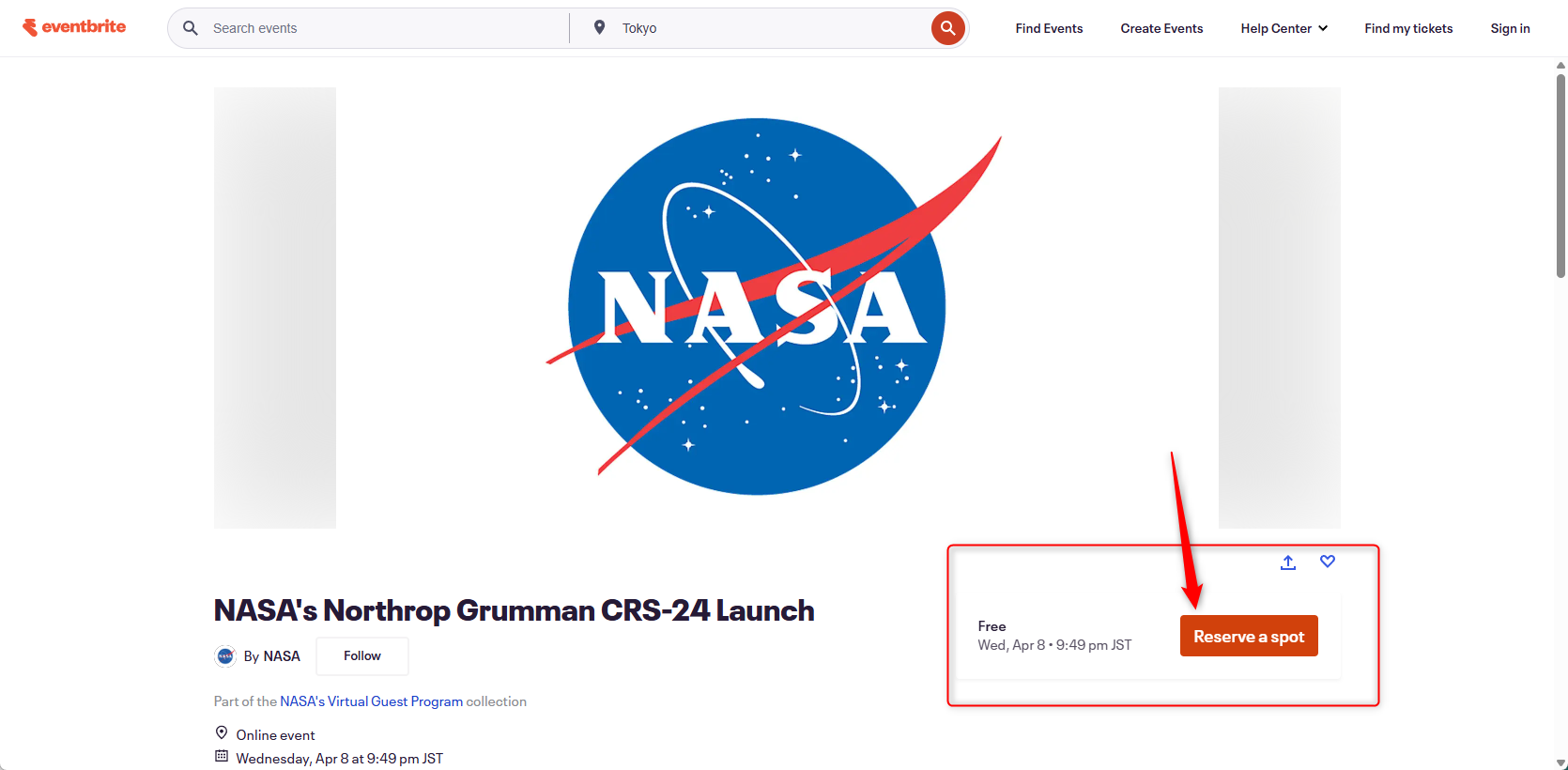Screen dimensions: 1568x770
Task: Click the orange search submit button
Action: 948,28
